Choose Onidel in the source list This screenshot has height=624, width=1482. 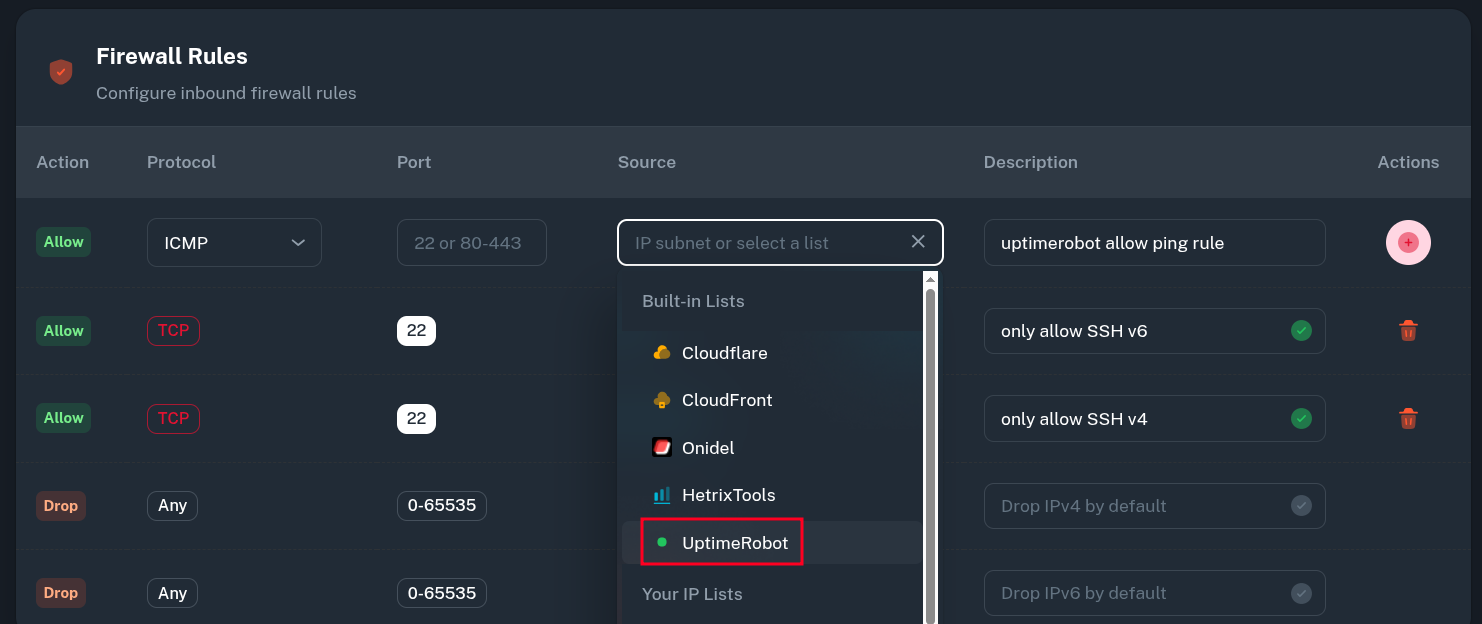click(707, 448)
